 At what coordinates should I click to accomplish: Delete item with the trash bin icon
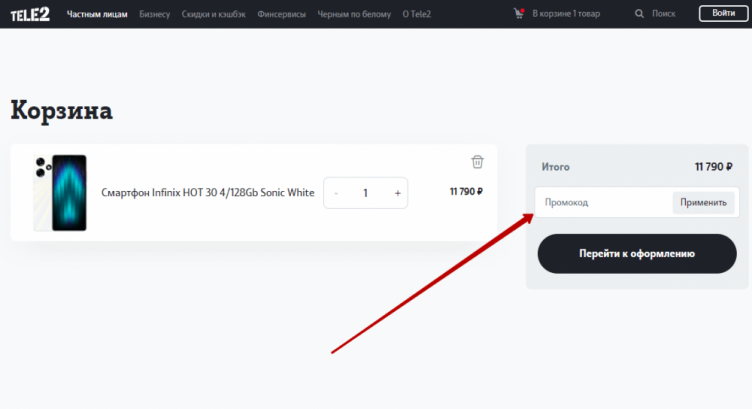coord(477,162)
